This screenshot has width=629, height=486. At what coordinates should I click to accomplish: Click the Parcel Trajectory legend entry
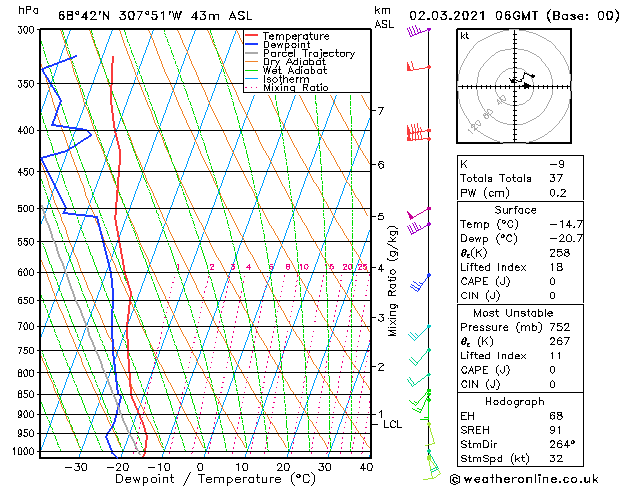300,53
